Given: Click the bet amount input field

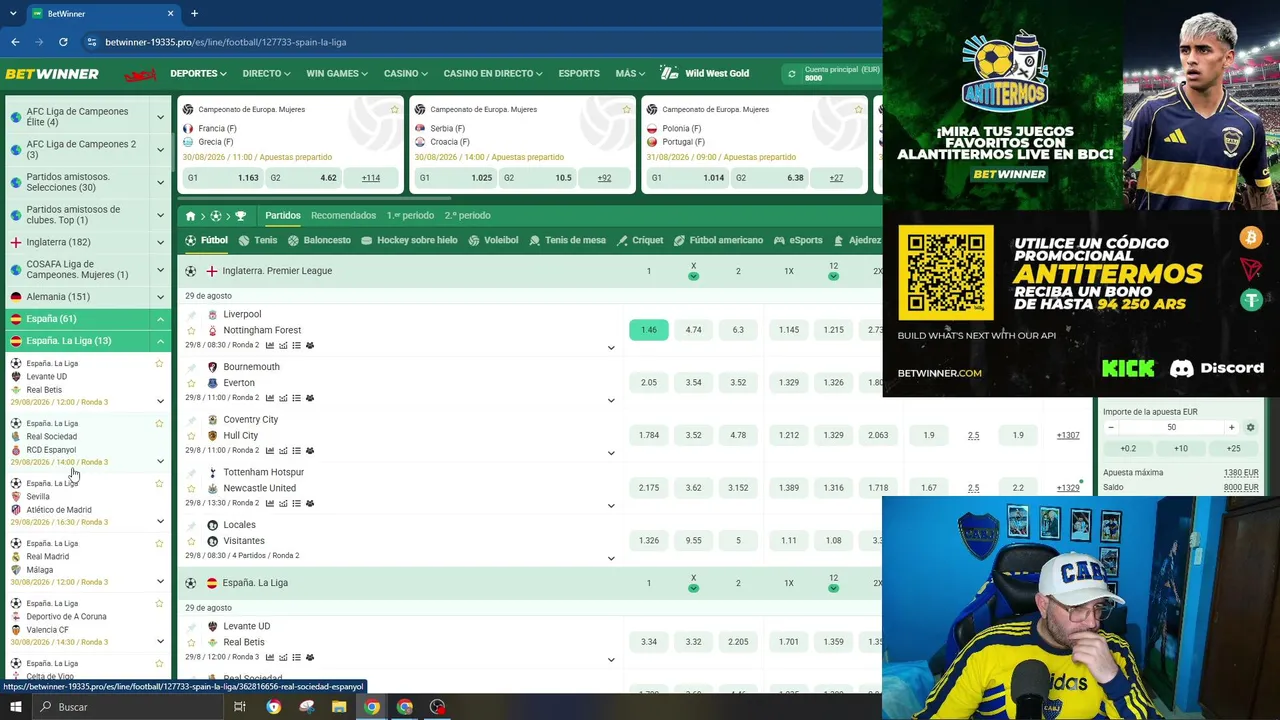Looking at the screenshot, I should coord(1171,428).
